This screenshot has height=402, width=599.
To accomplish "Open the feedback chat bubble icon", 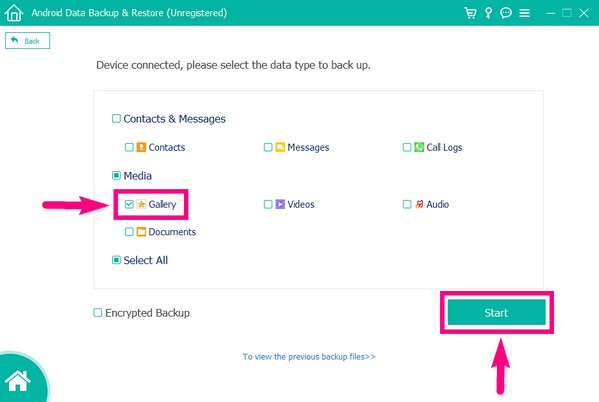I will click(506, 13).
